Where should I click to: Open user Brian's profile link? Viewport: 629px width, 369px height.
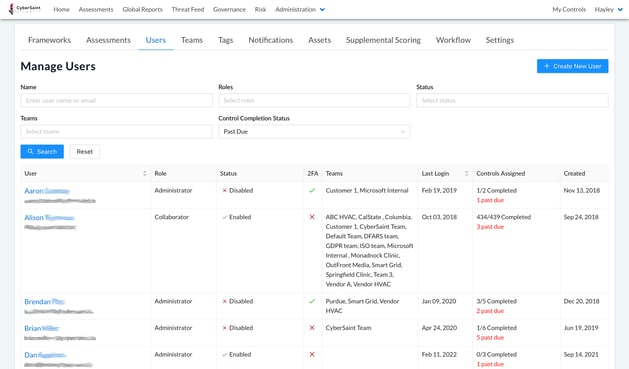point(42,328)
